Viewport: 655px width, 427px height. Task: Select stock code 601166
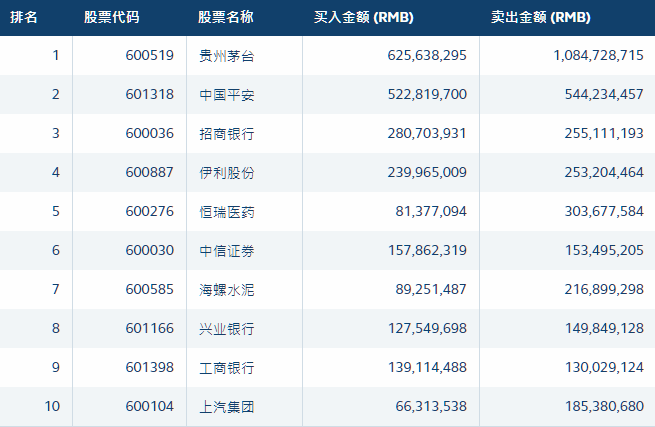coord(150,328)
